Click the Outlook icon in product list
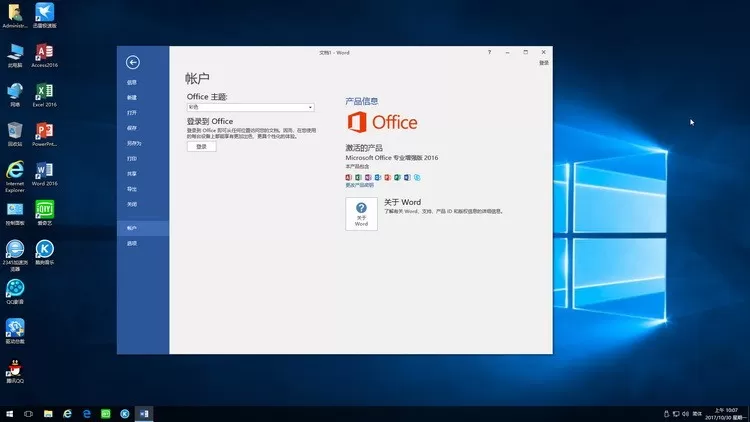This screenshot has width=750, height=422. pos(378,178)
